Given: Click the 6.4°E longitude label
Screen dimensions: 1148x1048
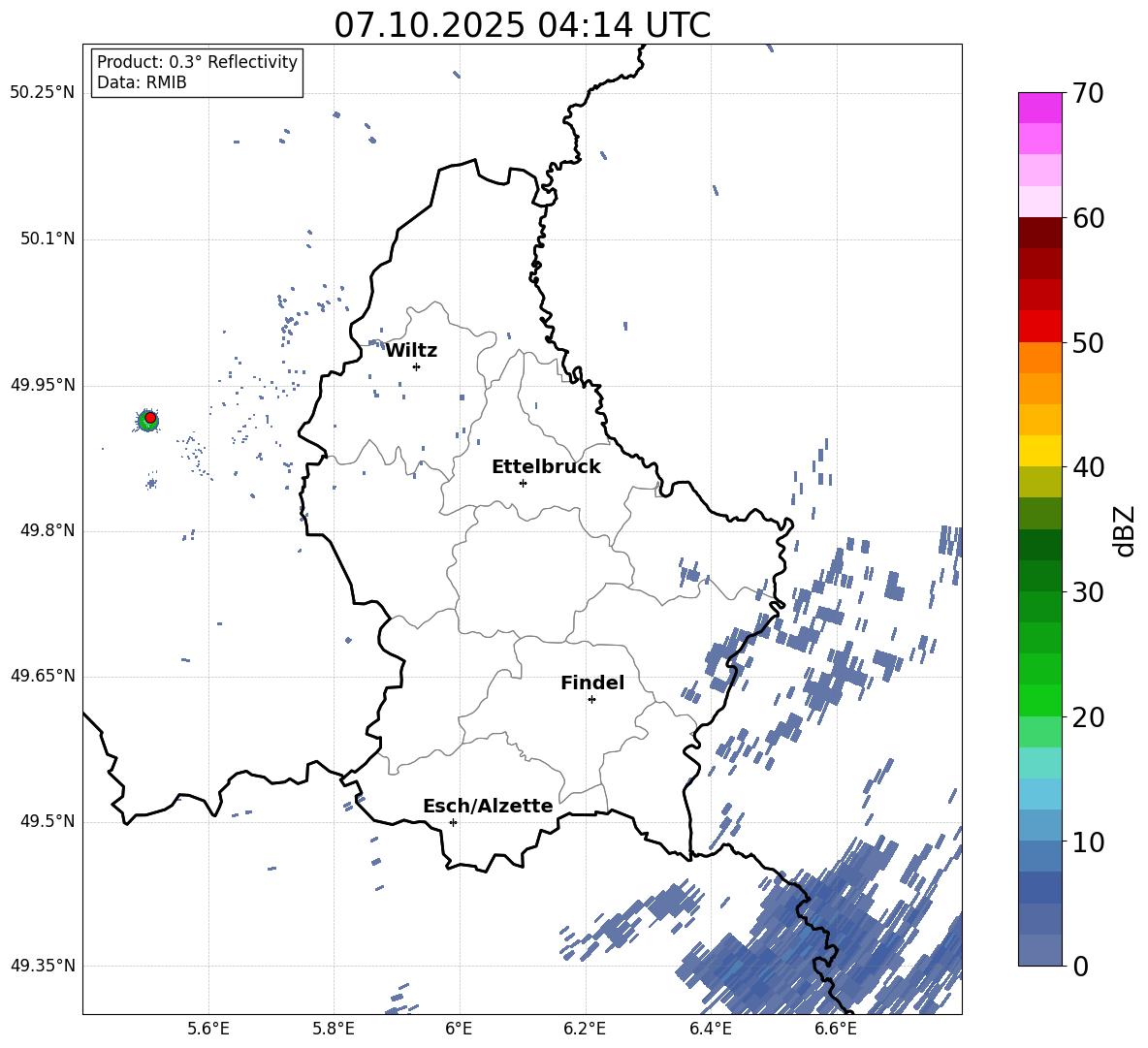Looking at the screenshot, I should [710, 1030].
